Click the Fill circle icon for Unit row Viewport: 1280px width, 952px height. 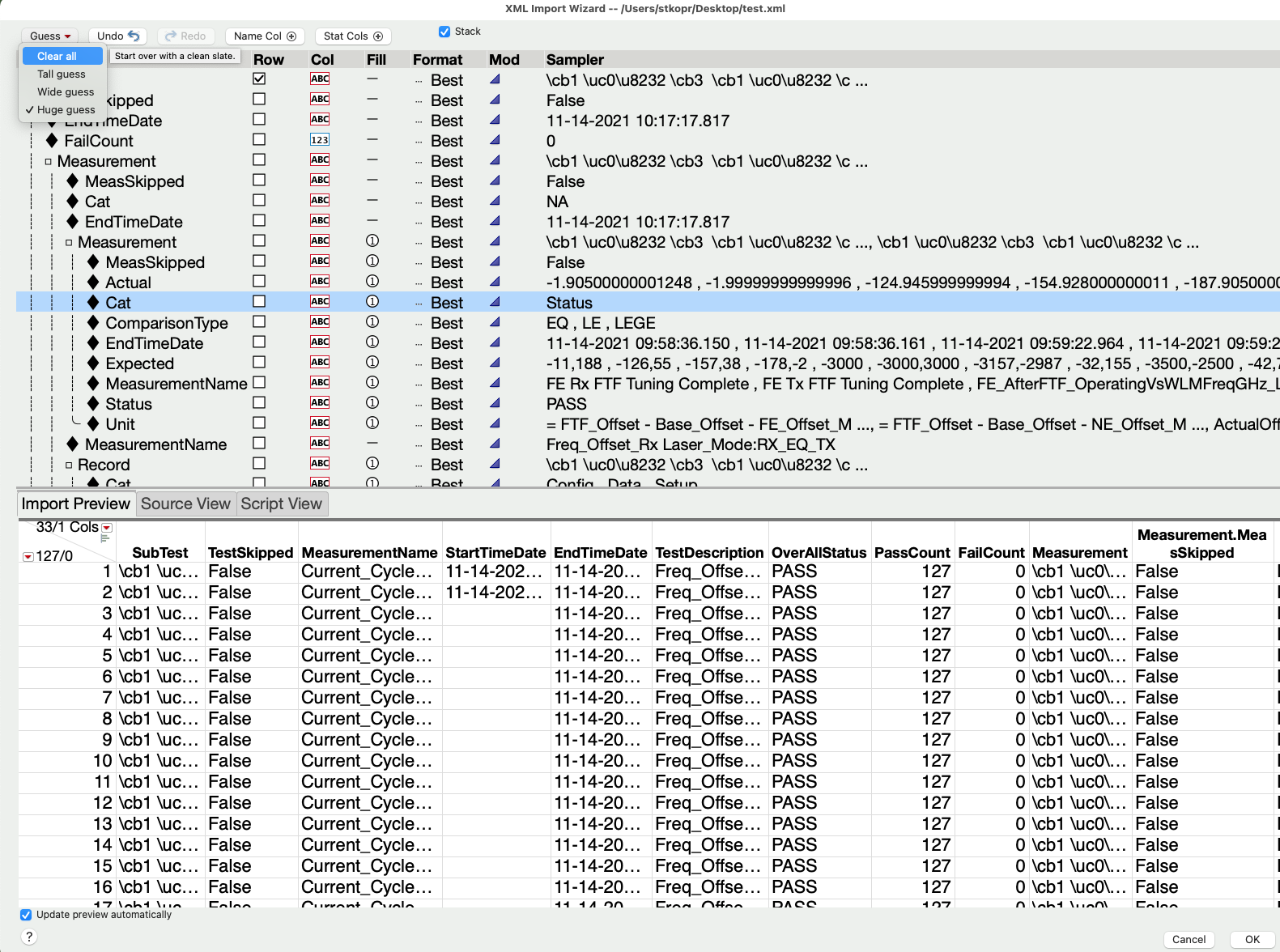tap(372, 423)
